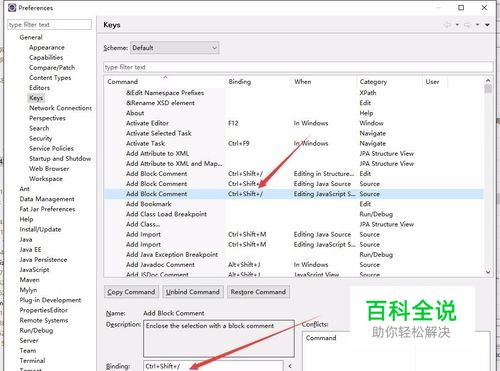This screenshot has width=500, height=371.
Task: Click the table scrollbar up arrow
Action: pos(488,80)
